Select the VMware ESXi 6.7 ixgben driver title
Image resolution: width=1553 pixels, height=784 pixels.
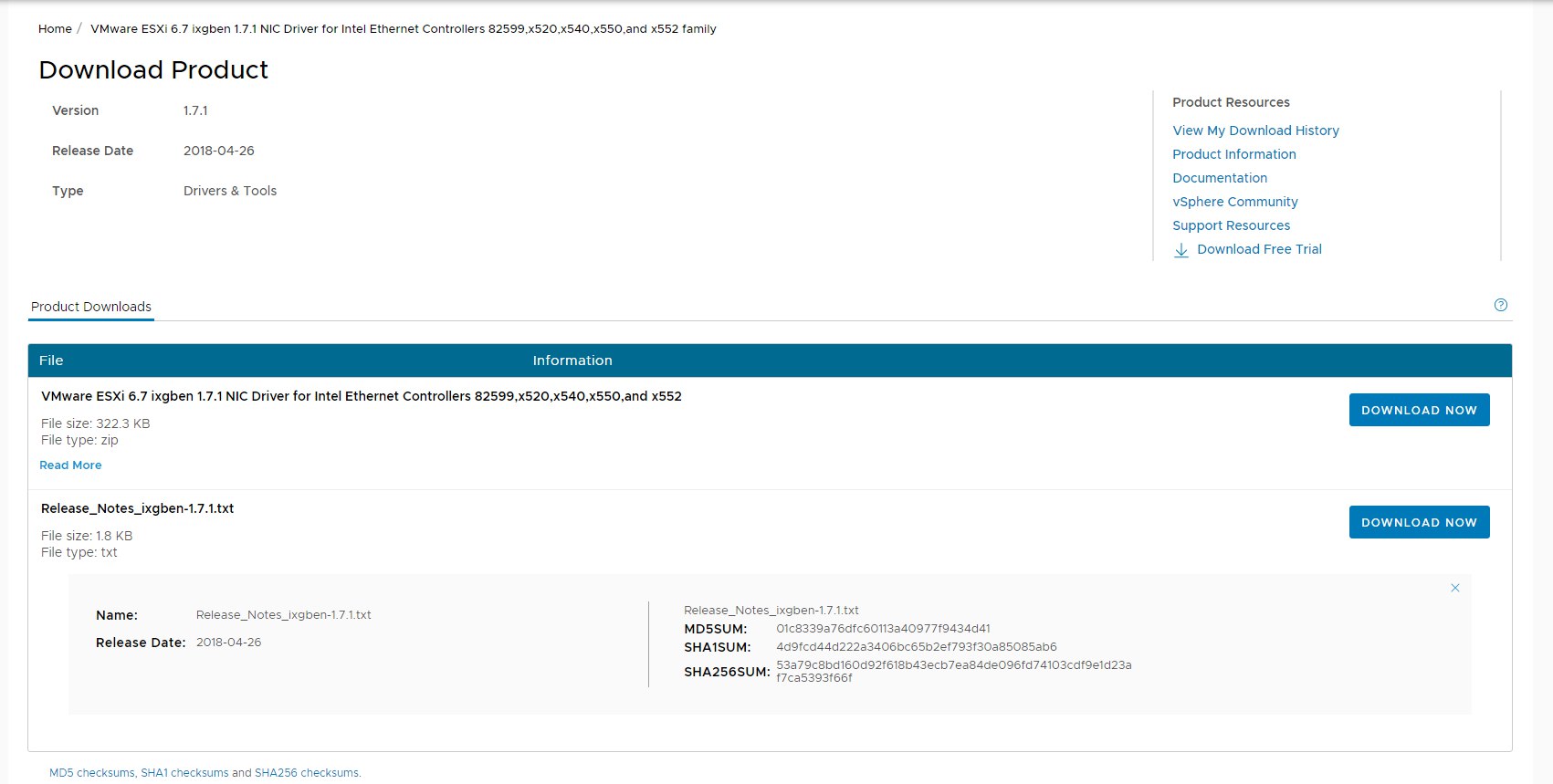coord(362,396)
